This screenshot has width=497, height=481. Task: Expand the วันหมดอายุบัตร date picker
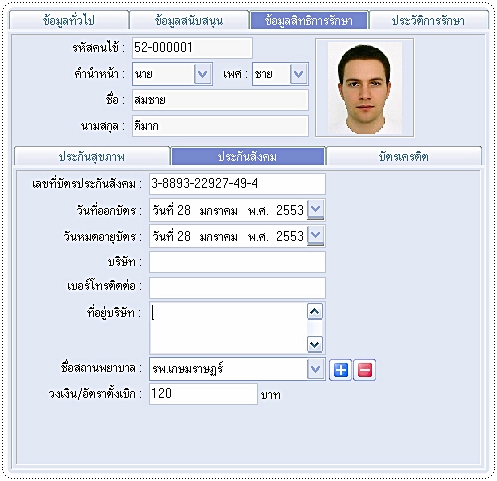coord(315,236)
